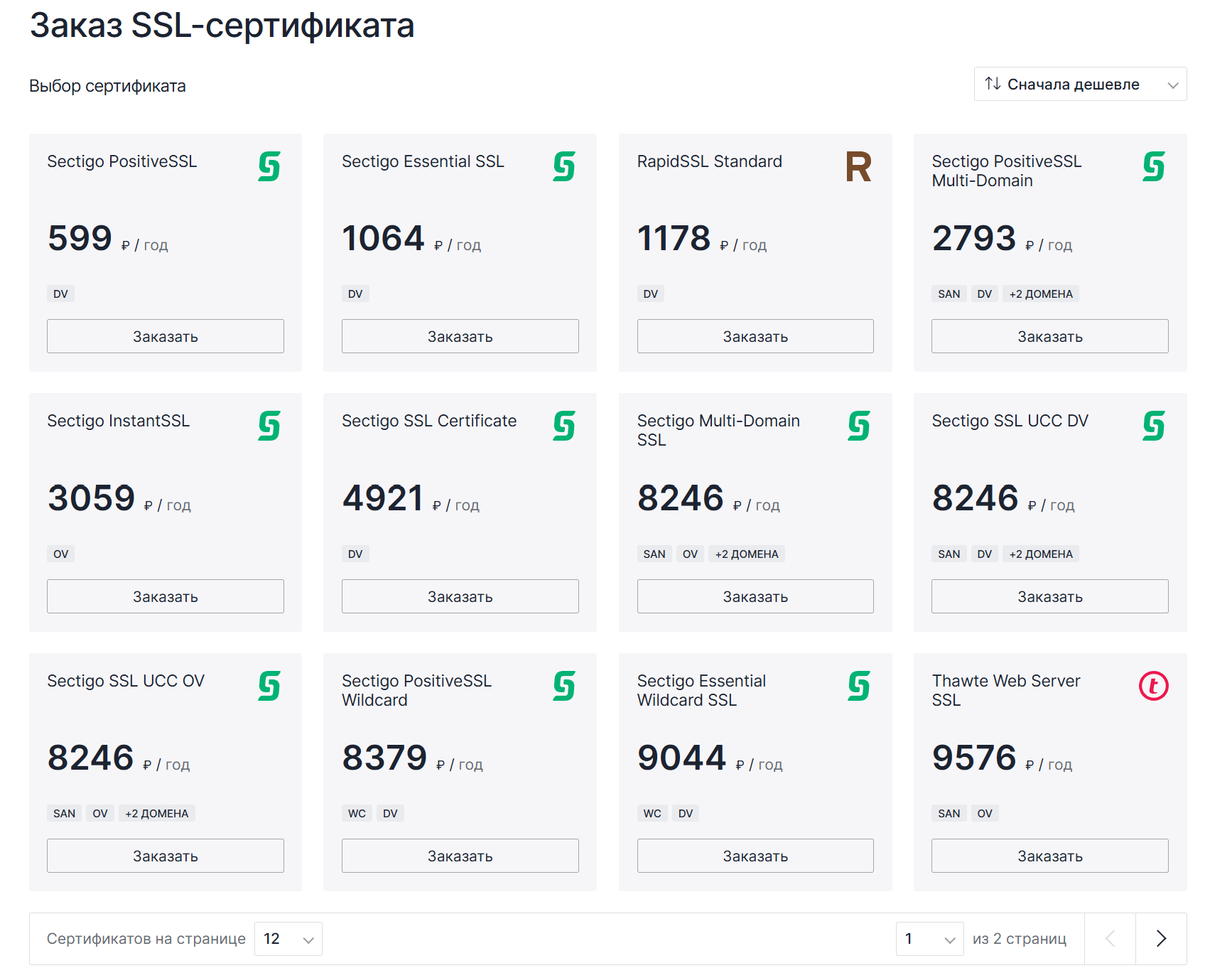Open the Сначала дешевле sort dropdown

[x=1080, y=84]
